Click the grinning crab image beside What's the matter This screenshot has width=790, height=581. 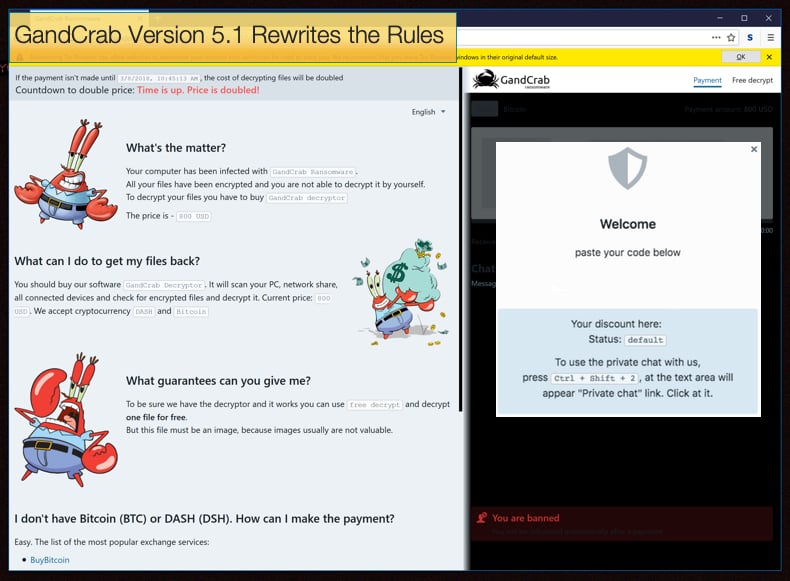[65, 174]
